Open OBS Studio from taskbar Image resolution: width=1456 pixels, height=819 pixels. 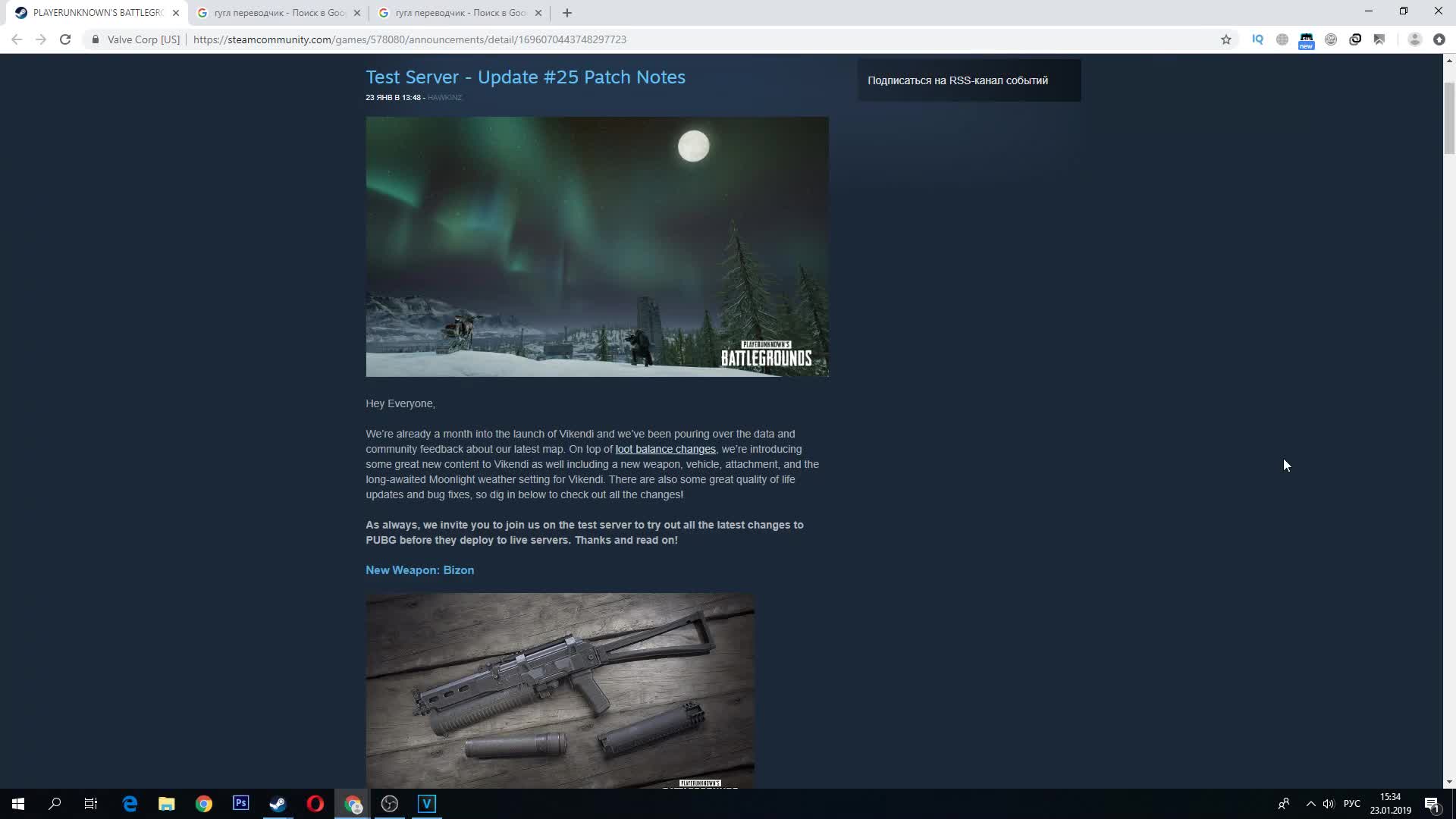tap(390, 804)
